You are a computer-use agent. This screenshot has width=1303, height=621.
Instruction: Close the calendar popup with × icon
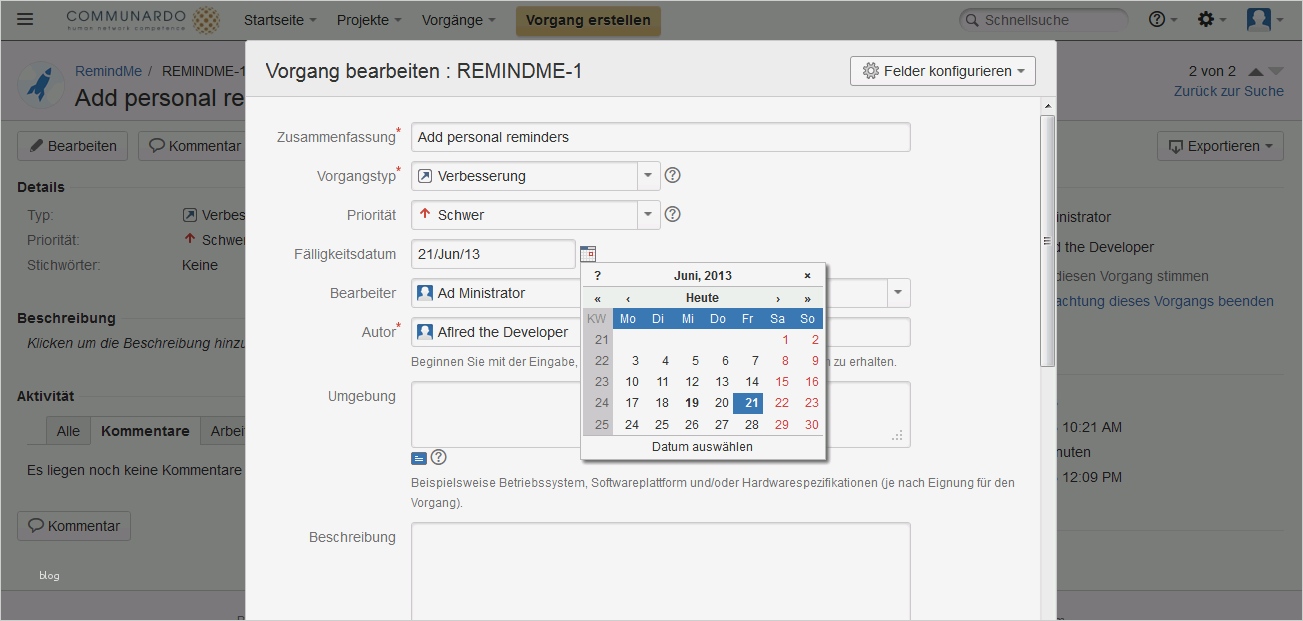coord(808,275)
